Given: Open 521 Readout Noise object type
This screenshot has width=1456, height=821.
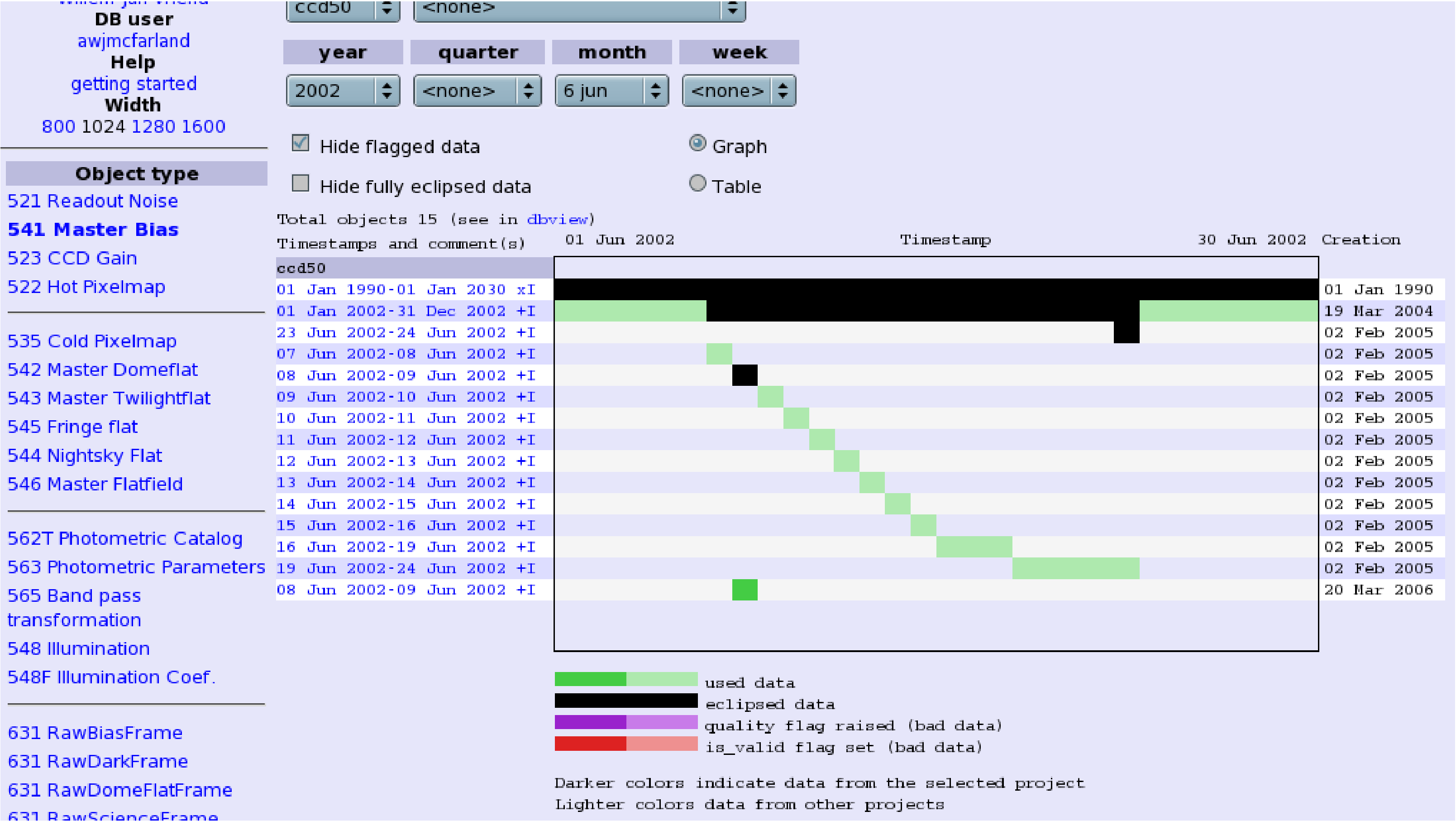Looking at the screenshot, I should click(x=93, y=201).
